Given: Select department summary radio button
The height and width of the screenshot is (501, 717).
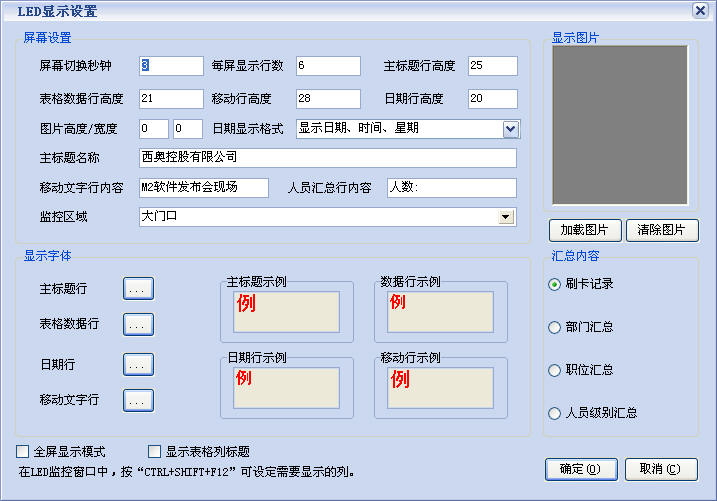Looking at the screenshot, I should pos(555,327).
